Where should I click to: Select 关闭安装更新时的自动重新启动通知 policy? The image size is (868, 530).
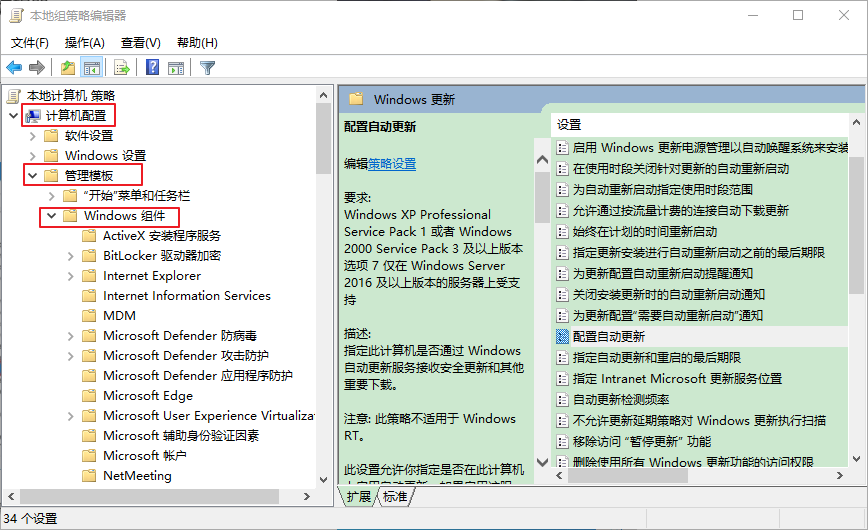[x=668, y=295]
